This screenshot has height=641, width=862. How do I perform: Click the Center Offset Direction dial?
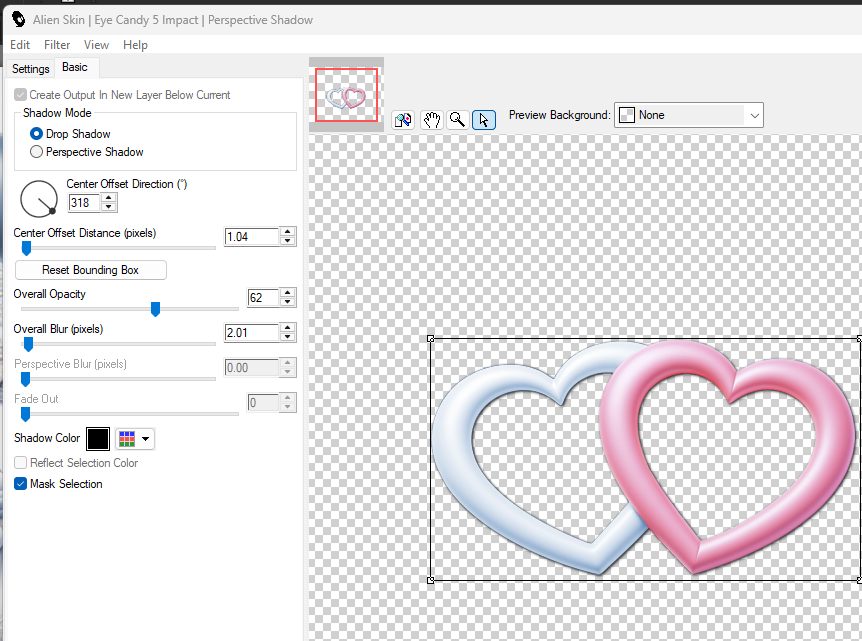coord(39,198)
